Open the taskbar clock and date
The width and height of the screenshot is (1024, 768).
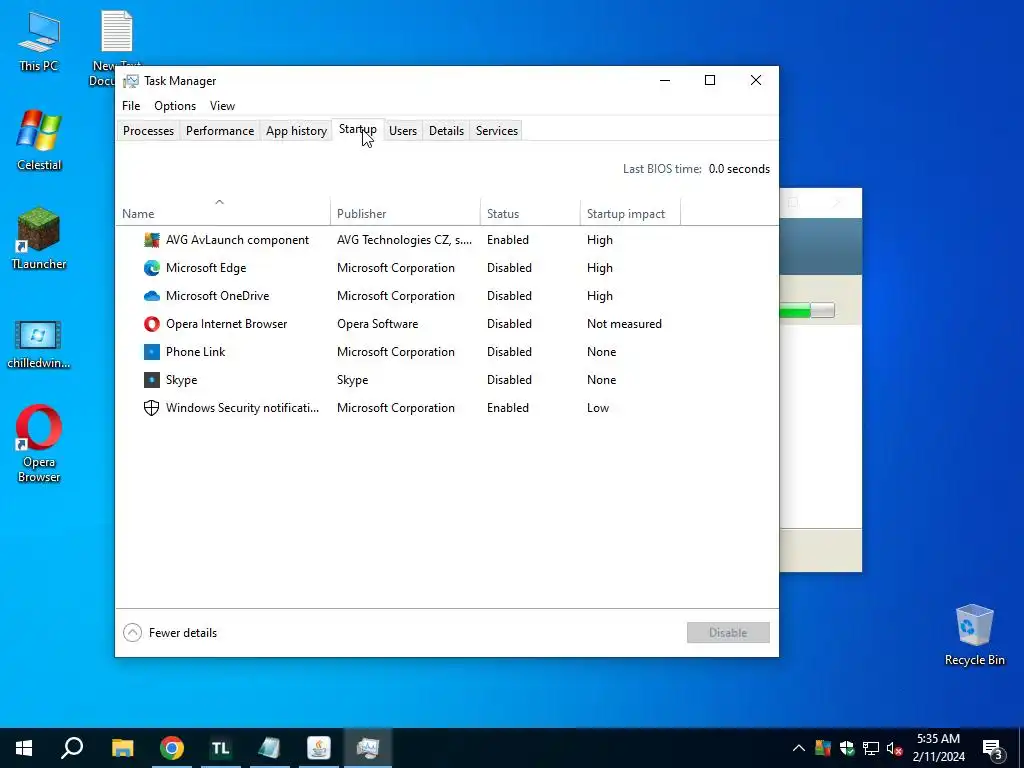point(938,748)
